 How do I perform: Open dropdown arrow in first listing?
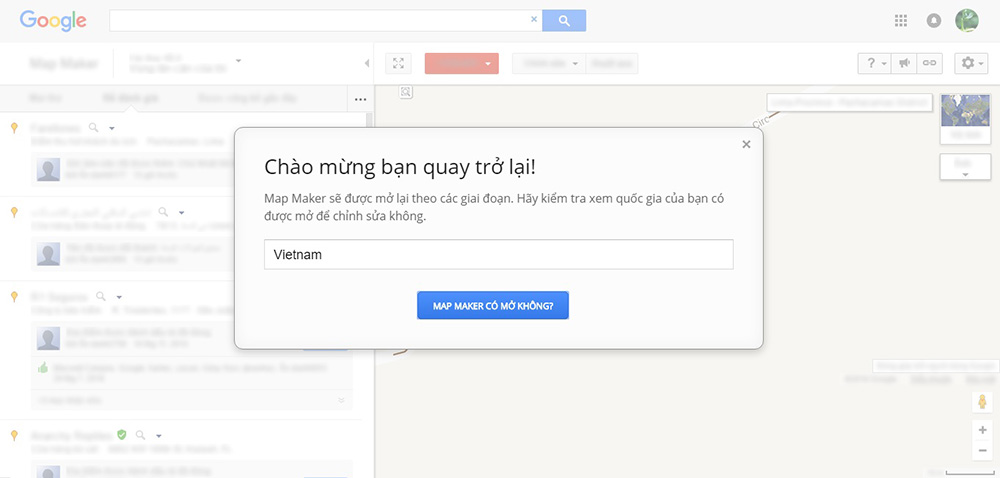click(x=112, y=128)
